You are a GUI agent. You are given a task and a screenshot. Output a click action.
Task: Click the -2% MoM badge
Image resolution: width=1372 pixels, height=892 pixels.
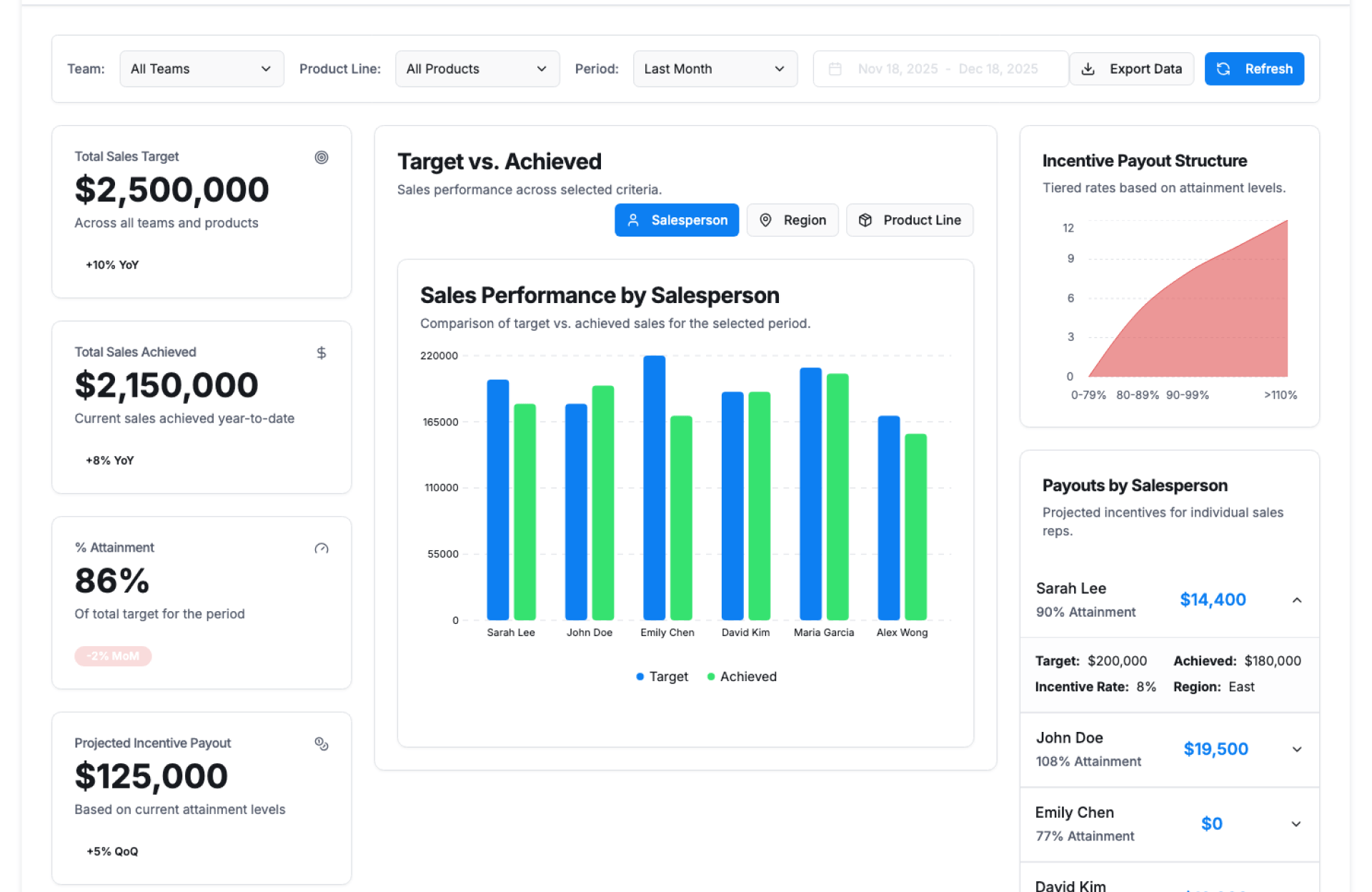click(113, 656)
